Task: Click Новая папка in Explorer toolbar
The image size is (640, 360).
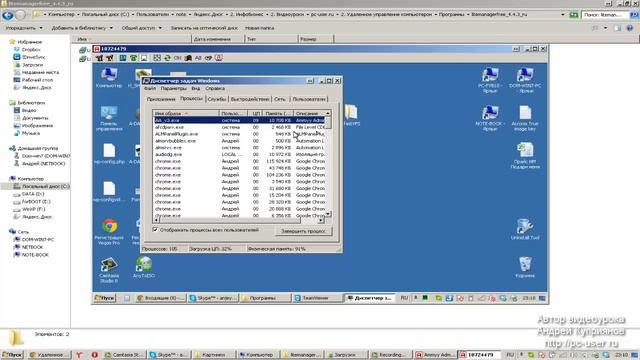Action: coord(260,28)
